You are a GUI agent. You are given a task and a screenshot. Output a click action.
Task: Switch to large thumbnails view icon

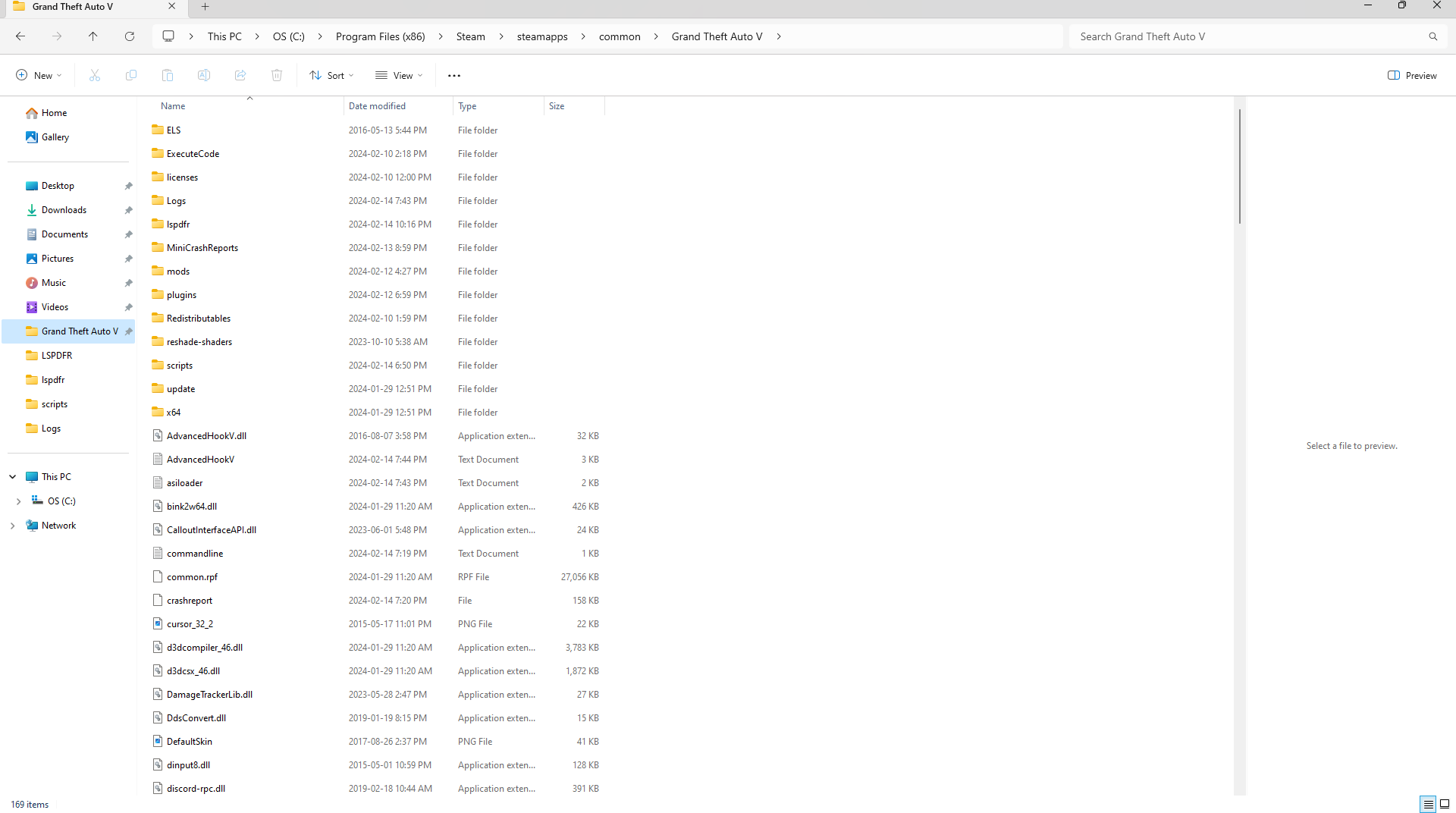1445,805
